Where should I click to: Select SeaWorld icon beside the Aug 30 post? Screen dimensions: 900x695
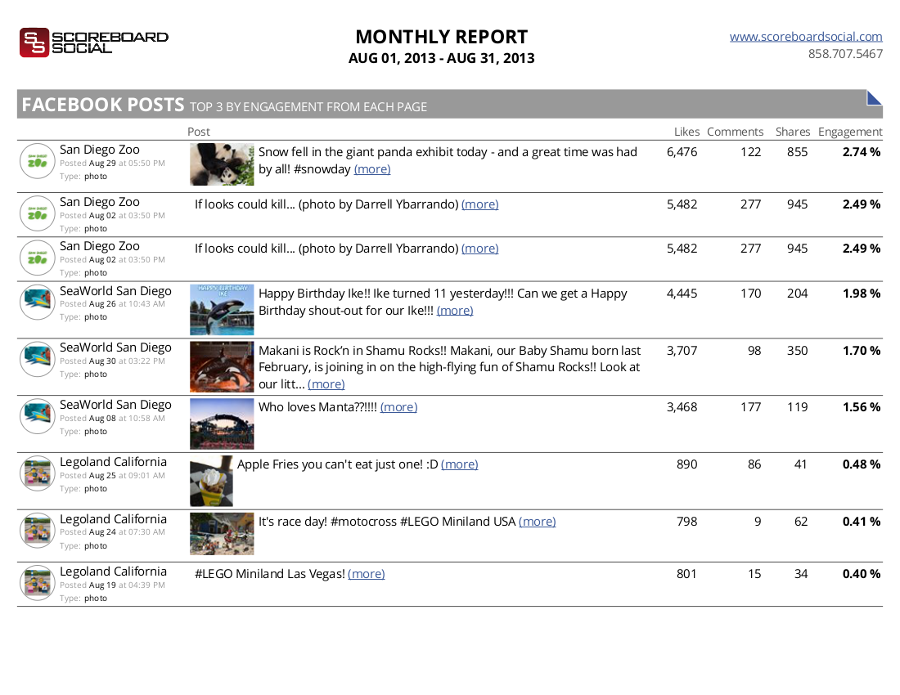[37, 359]
